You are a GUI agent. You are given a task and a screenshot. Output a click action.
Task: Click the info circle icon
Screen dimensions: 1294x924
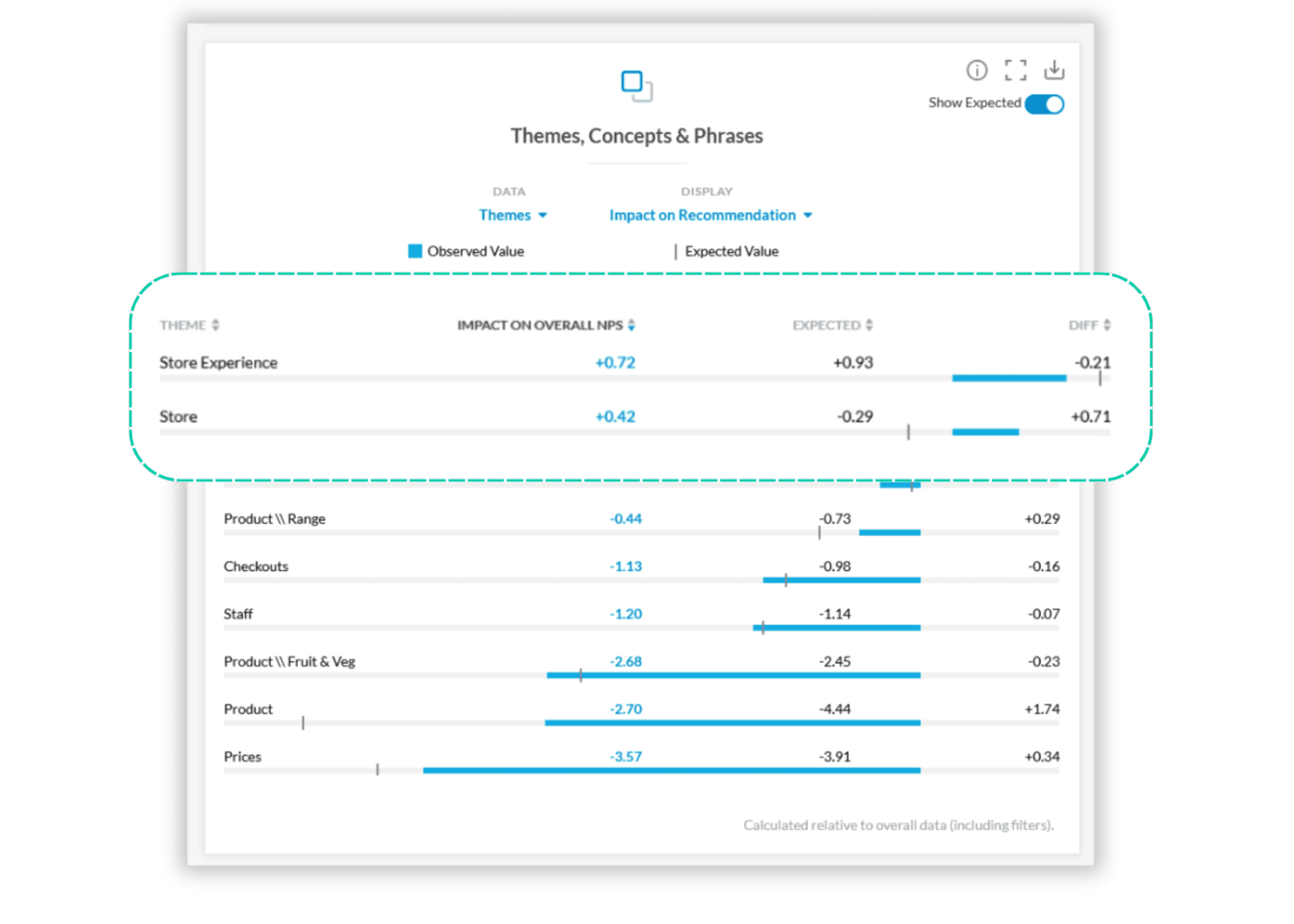977,70
